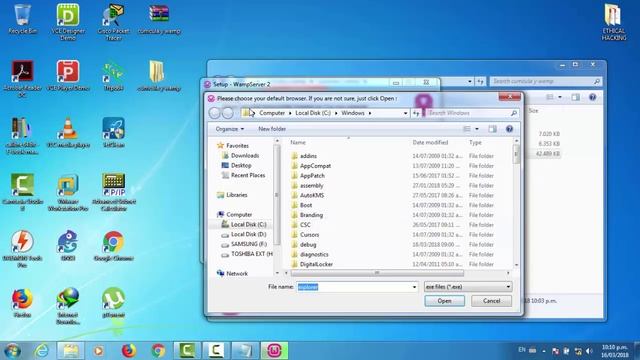Image resolution: width=640 pixels, height=360 pixels.
Task: Open VCE Player Demo desktop icon
Action: point(68,76)
